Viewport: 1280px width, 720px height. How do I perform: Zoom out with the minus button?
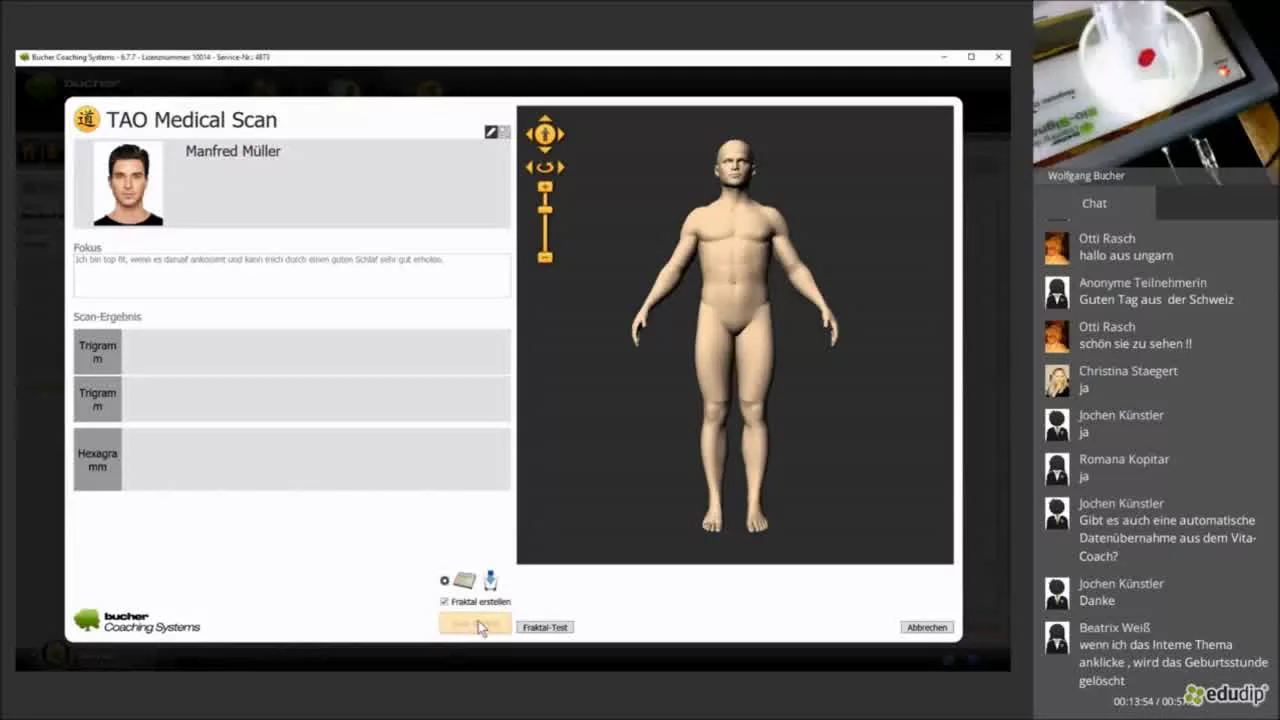pos(545,257)
